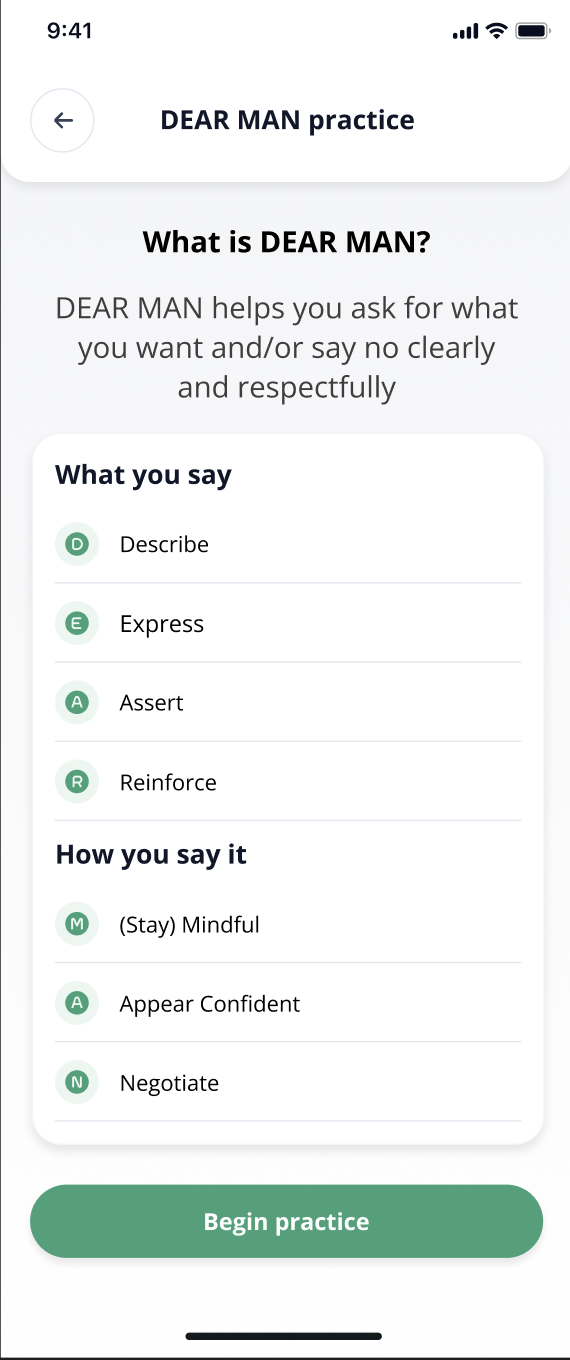Click the battery icon in status bar

531,31
